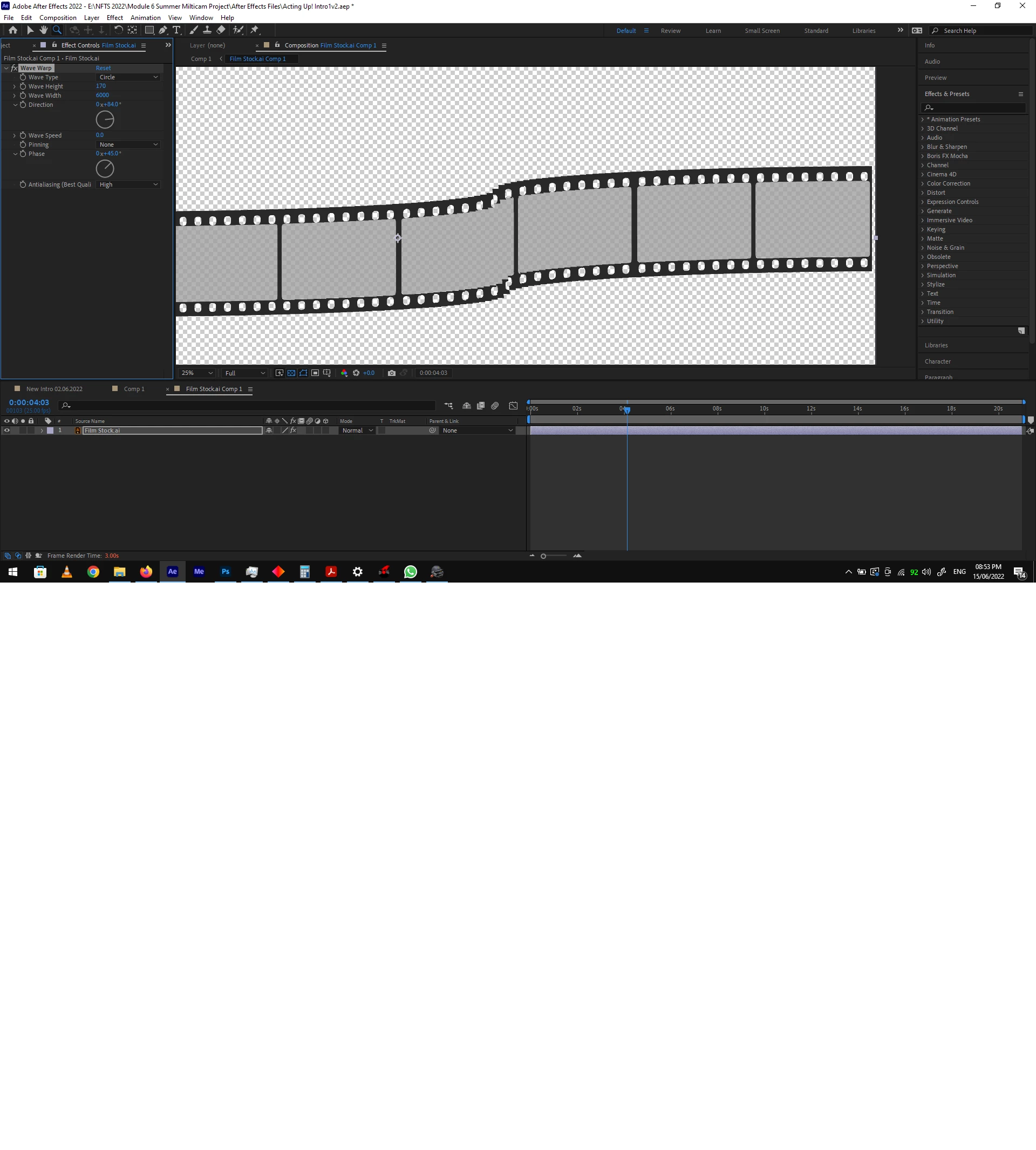
Task: Select the Puppet Pin tool
Action: coord(255,30)
